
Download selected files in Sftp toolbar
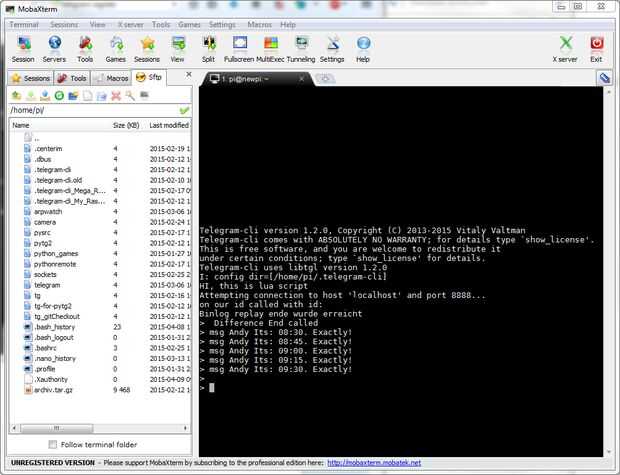pyautogui.click(x=30, y=95)
